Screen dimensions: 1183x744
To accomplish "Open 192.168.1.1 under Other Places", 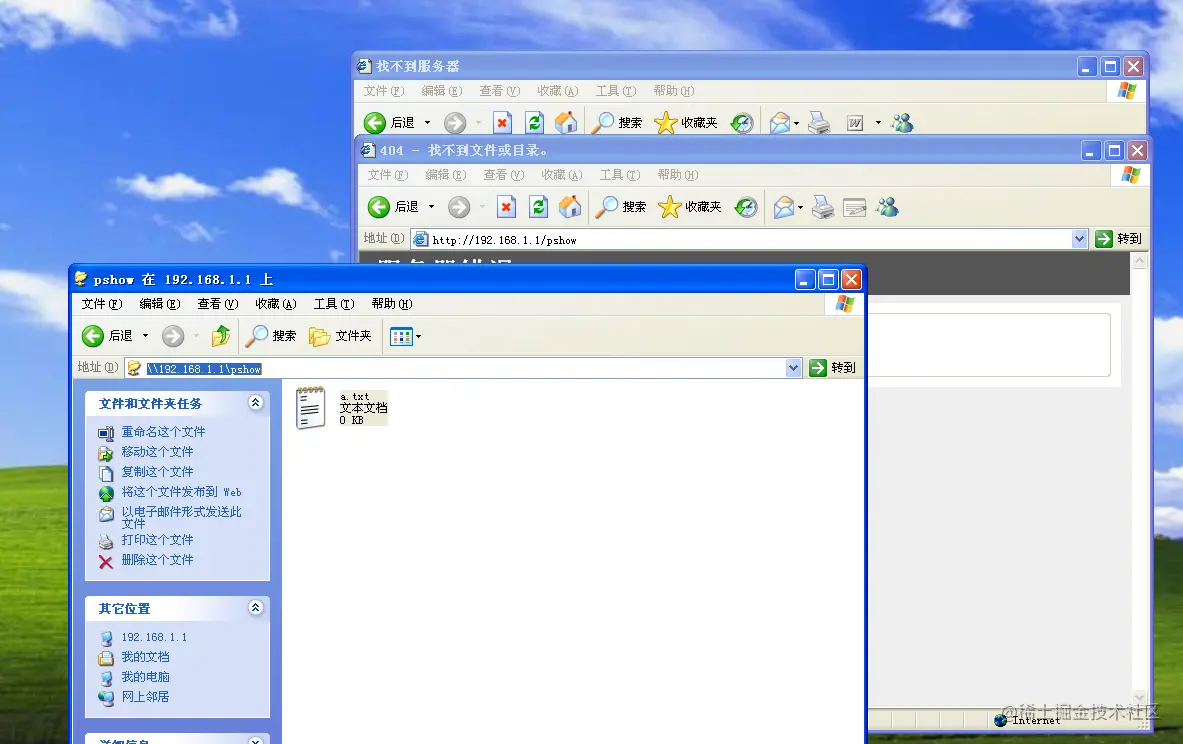I will (x=154, y=637).
